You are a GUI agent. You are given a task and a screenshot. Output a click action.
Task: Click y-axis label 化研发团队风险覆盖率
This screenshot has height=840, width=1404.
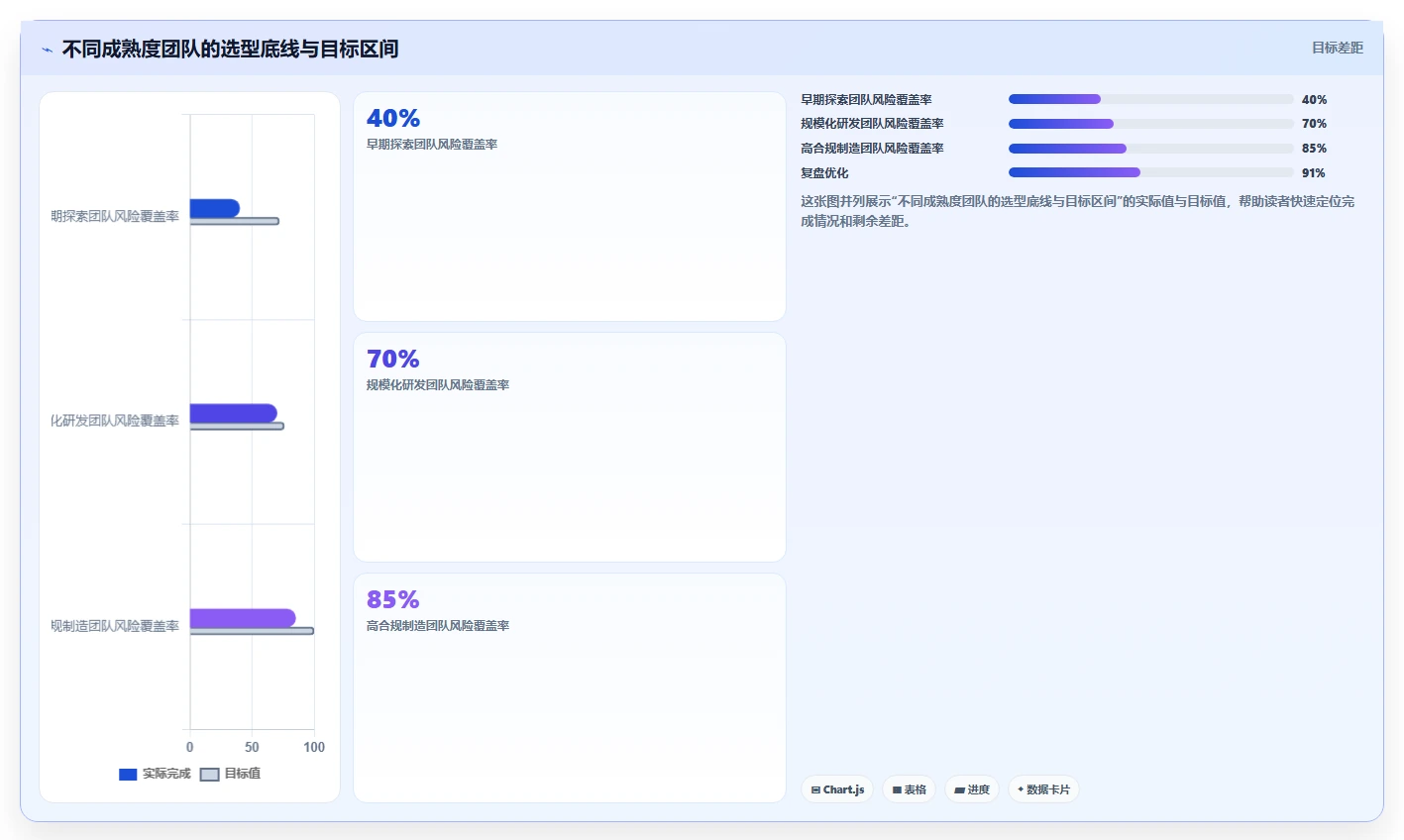tap(115, 421)
